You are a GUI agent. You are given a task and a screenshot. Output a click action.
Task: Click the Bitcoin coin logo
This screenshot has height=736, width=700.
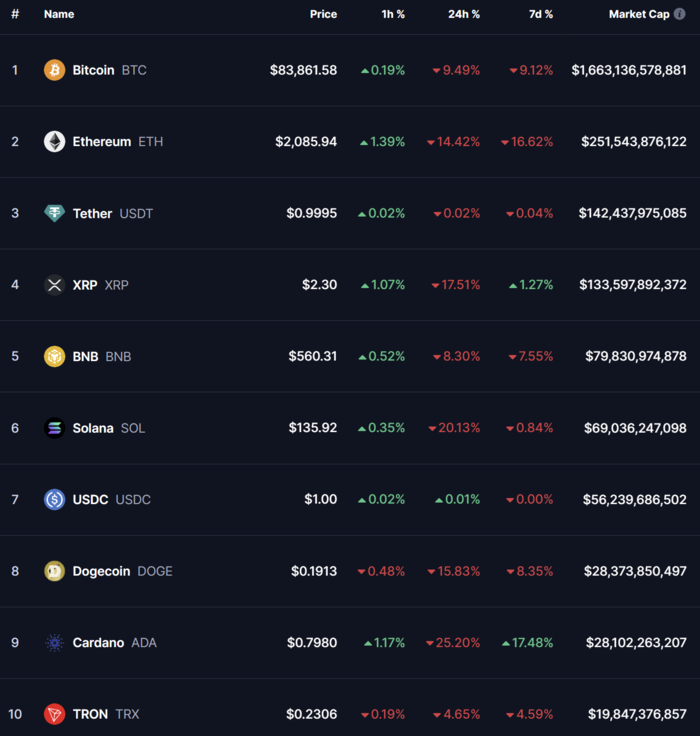[54, 70]
